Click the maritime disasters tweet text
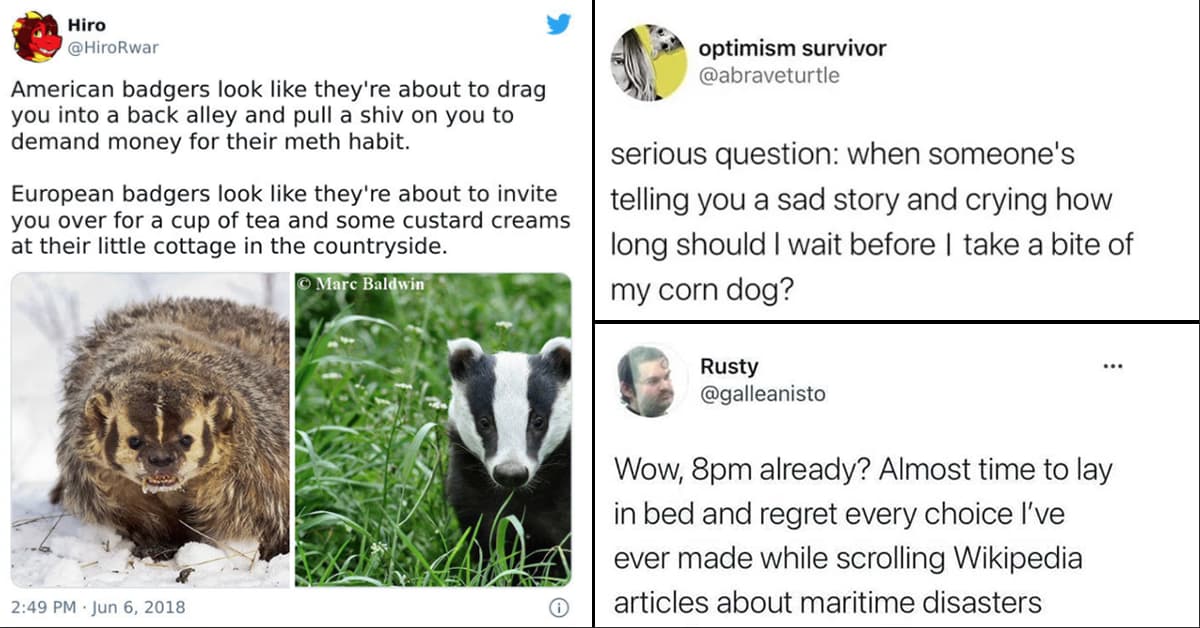Screen dimensions: 1200x628 862,535
